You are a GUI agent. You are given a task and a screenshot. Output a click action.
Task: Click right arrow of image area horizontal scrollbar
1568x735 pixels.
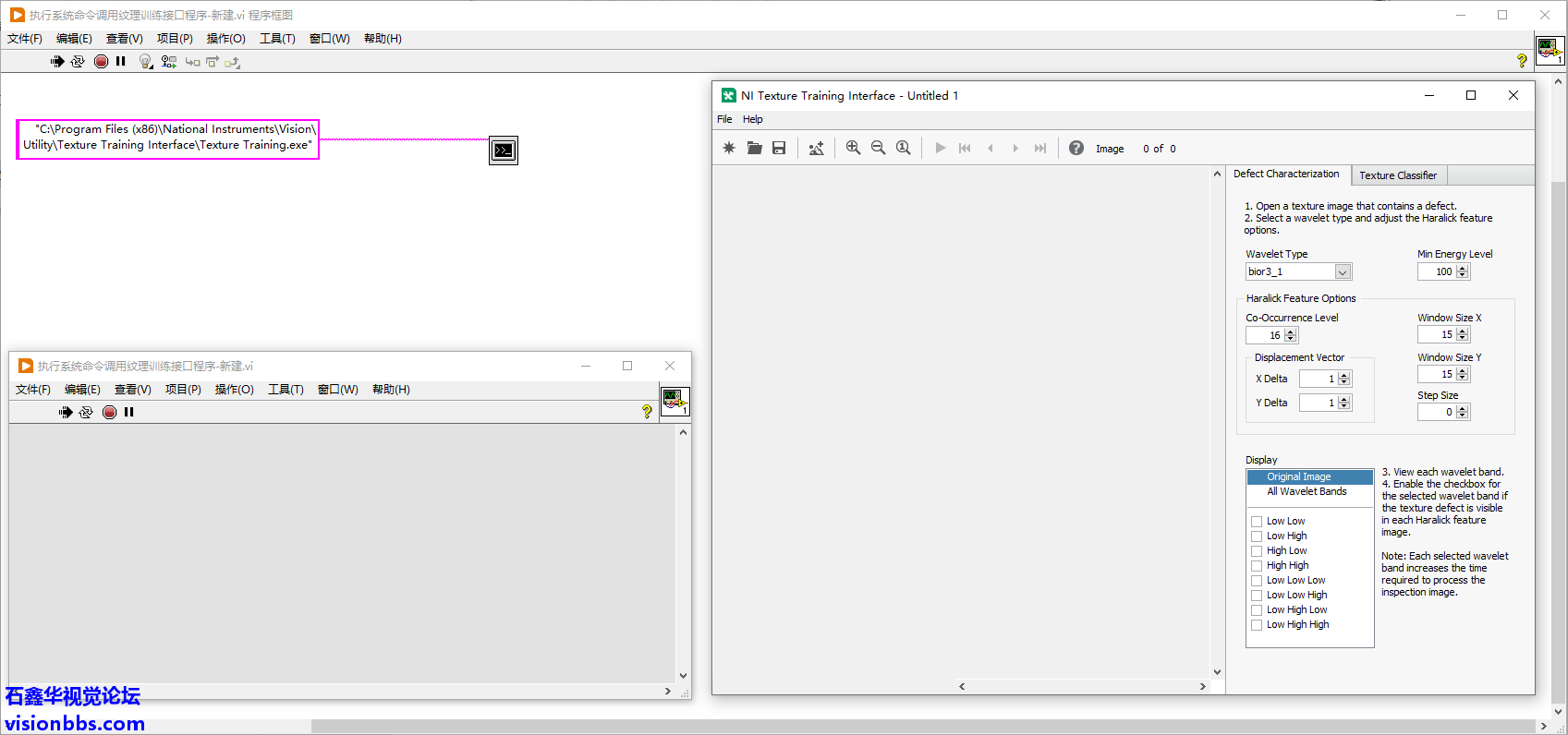coord(1202,686)
